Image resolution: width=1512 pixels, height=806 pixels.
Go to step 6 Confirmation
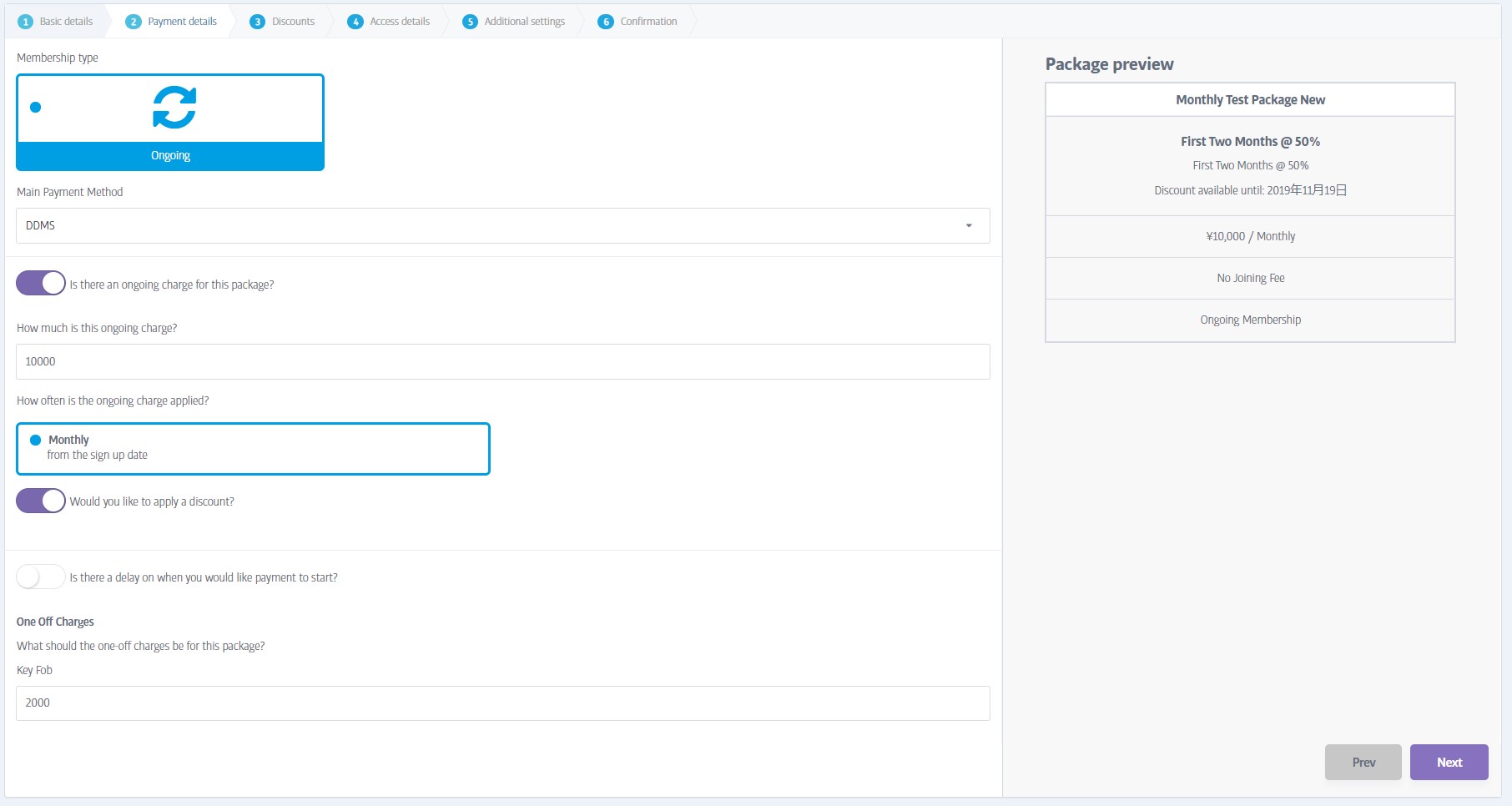tap(638, 22)
